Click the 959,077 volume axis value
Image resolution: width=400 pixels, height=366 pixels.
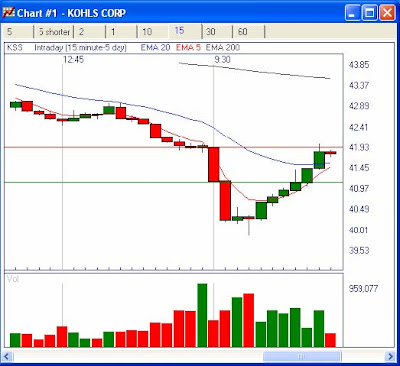[363, 288]
